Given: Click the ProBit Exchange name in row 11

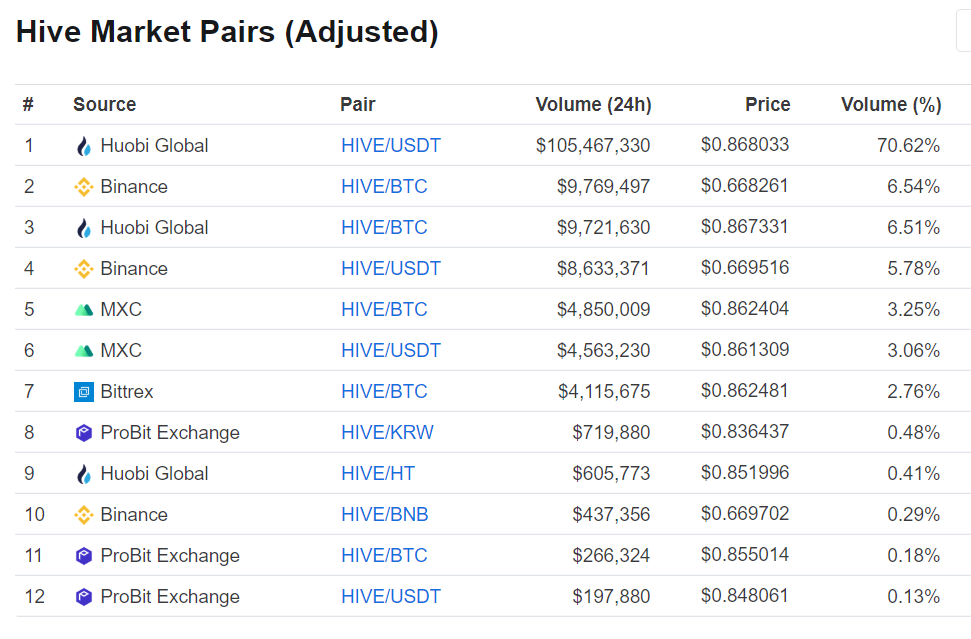Looking at the screenshot, I should 170,555.
